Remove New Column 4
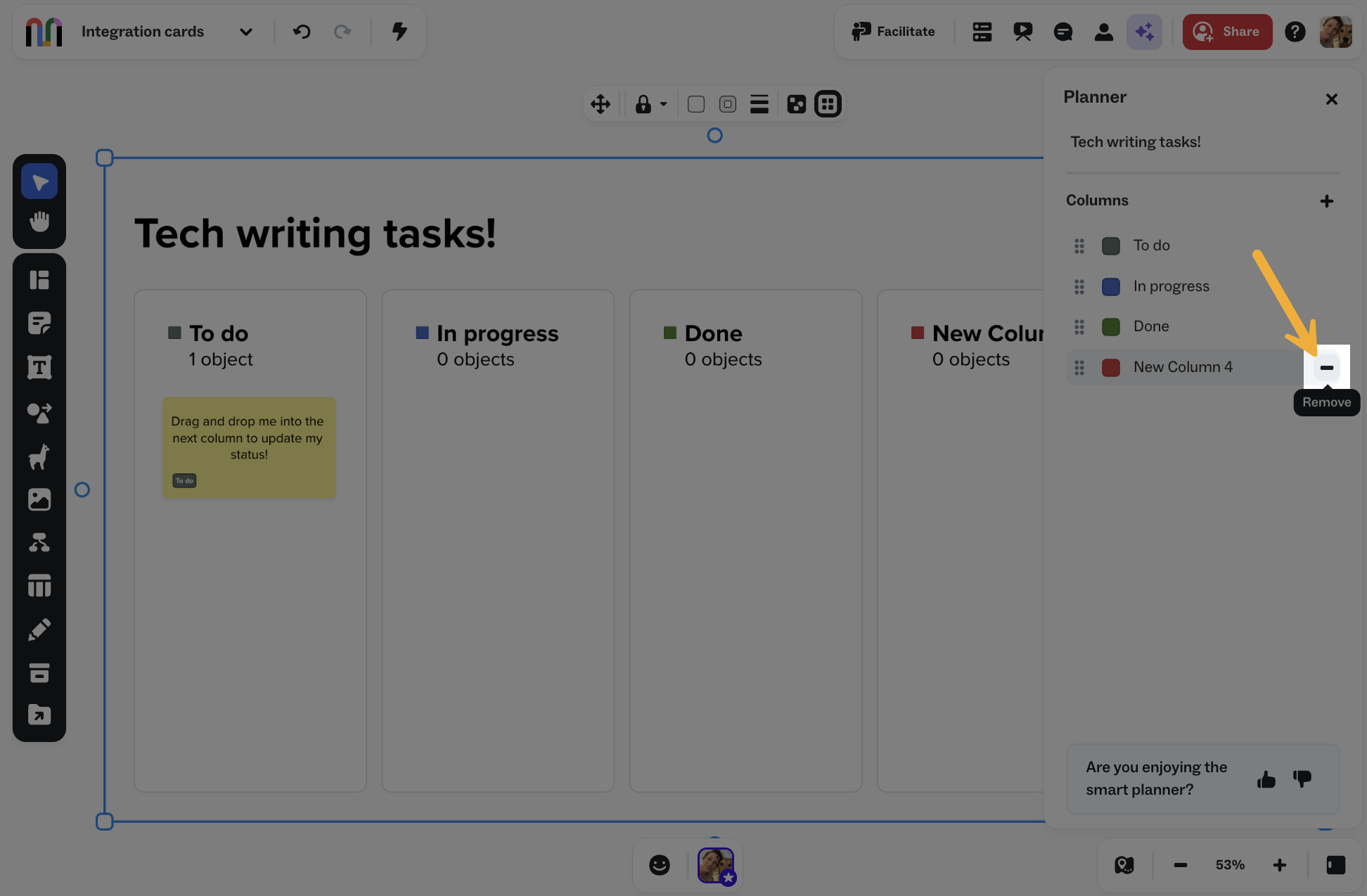The height and width of the screenshot is (896, 1367). click(1327, 368)
